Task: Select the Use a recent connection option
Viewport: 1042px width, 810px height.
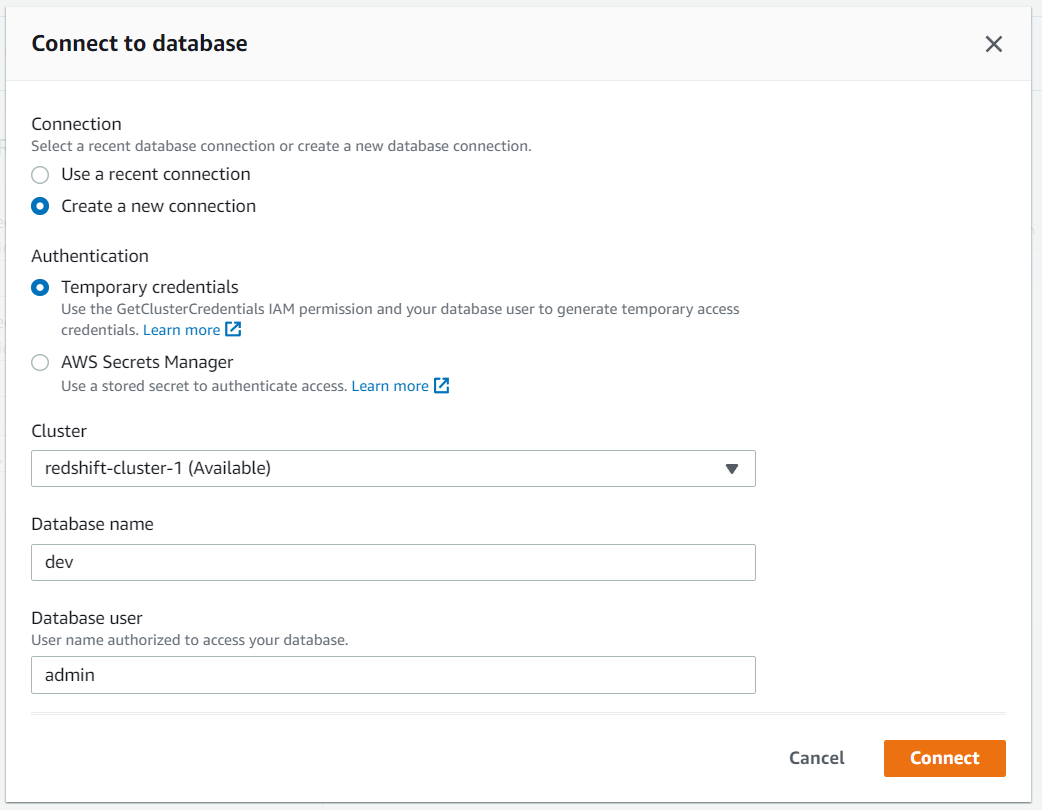Action: click(40, 175)
